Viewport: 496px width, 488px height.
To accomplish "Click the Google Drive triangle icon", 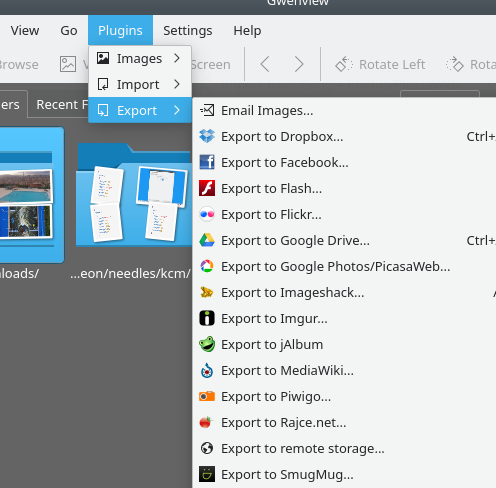I will (x=207, y=240).
